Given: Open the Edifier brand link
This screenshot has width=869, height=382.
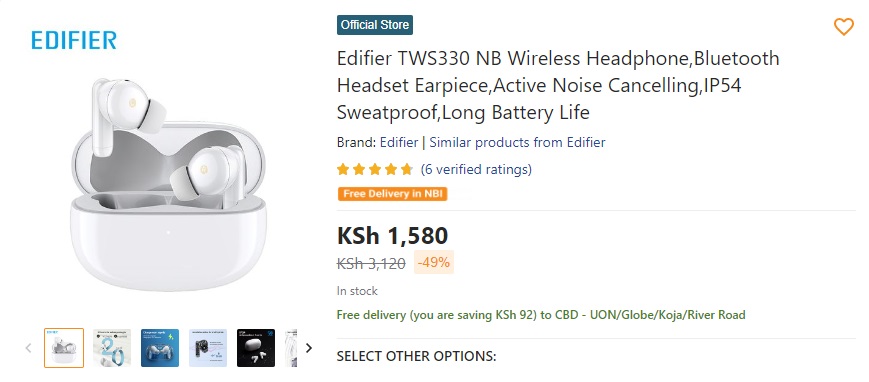Looking at the screenshot, I should point(398,142).
